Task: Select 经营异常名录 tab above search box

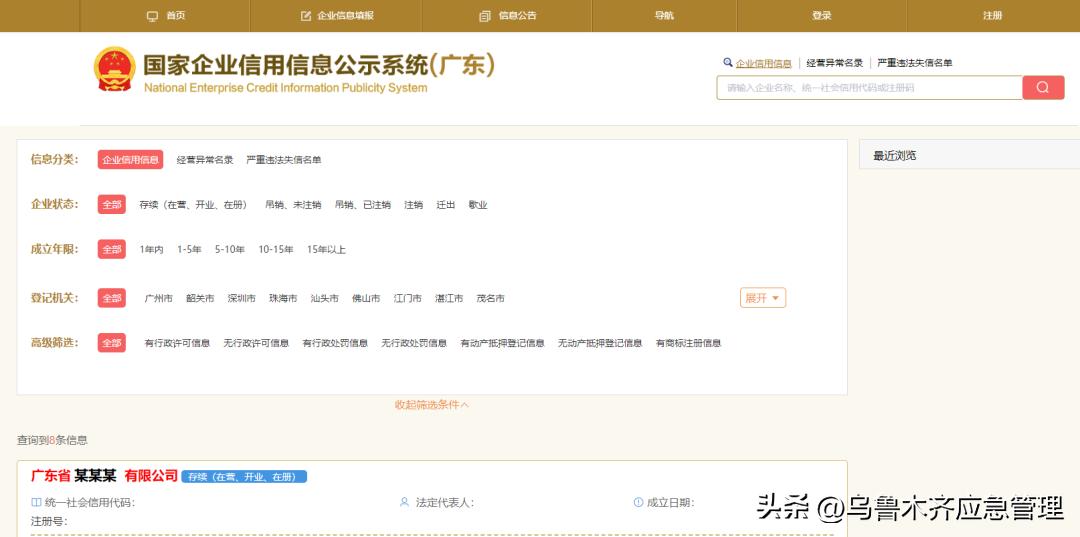Action: [834, 63]
